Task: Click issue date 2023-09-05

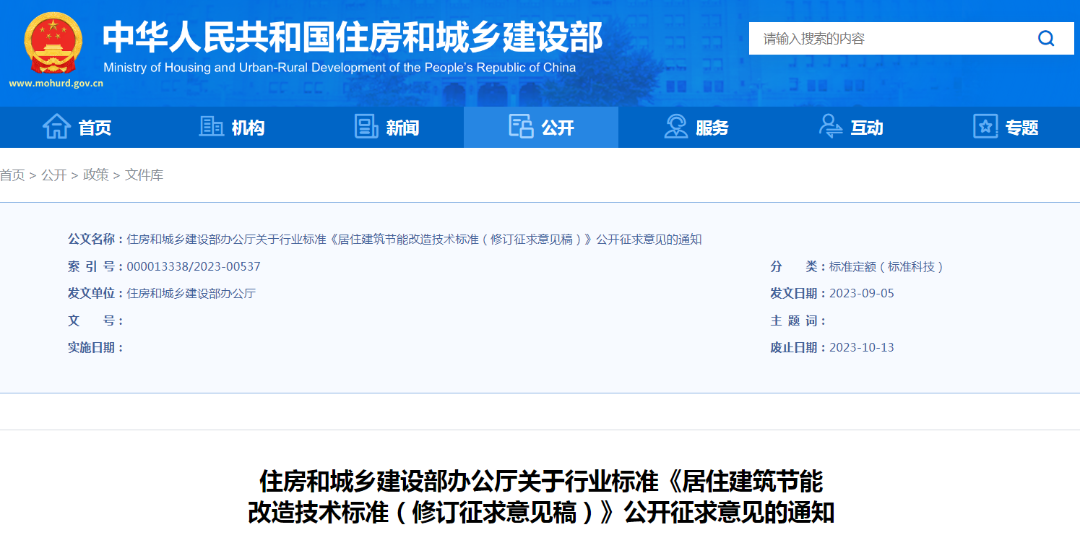Action: pos(862,293)
